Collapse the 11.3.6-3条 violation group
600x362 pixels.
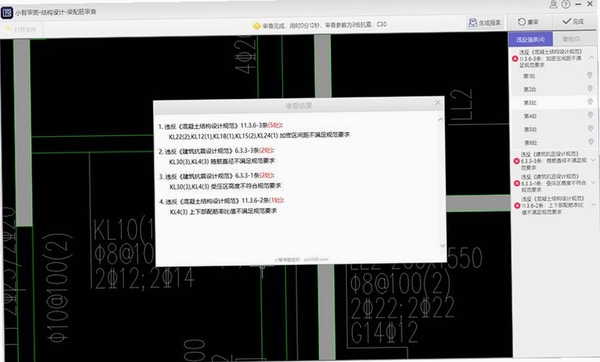[591, 57]
